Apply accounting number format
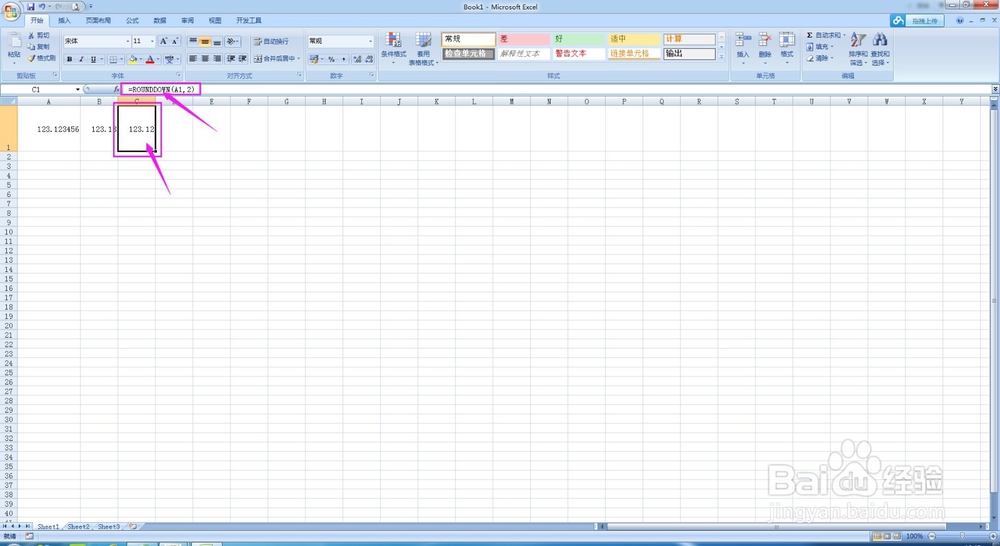 [314, 59]
